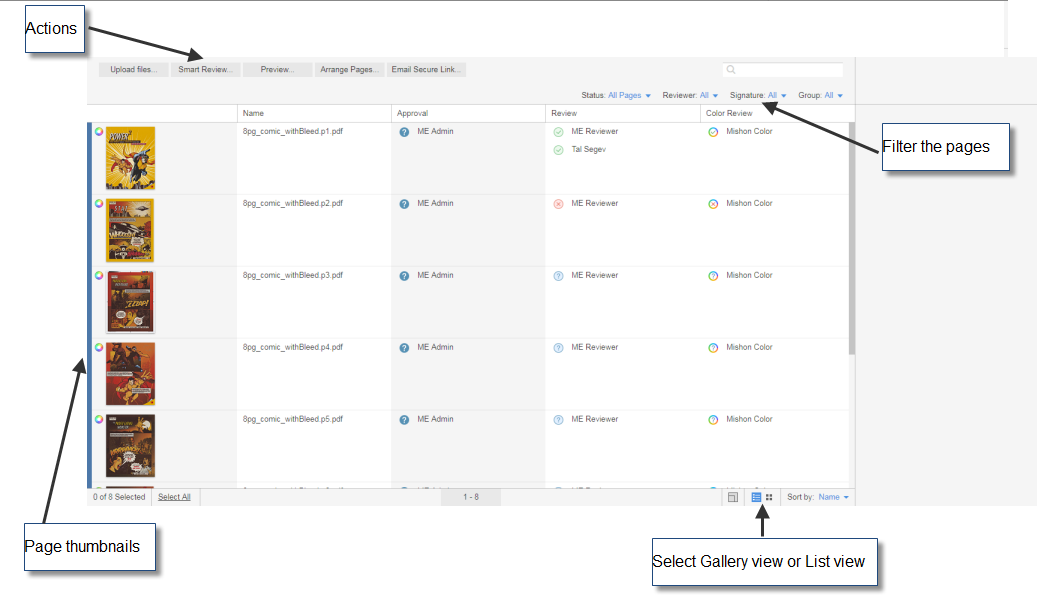Image resolution: width=1037 pixels, height=606 pixels.
Task: Open Smart Review
Action: (x=205, y=70)
